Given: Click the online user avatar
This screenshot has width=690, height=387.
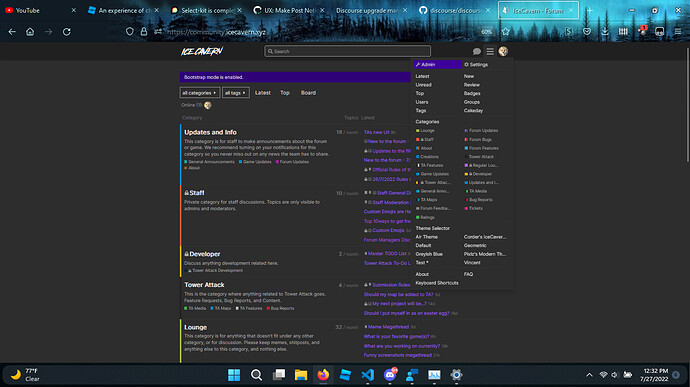Looking at the screenshot, I should [208, 105].
